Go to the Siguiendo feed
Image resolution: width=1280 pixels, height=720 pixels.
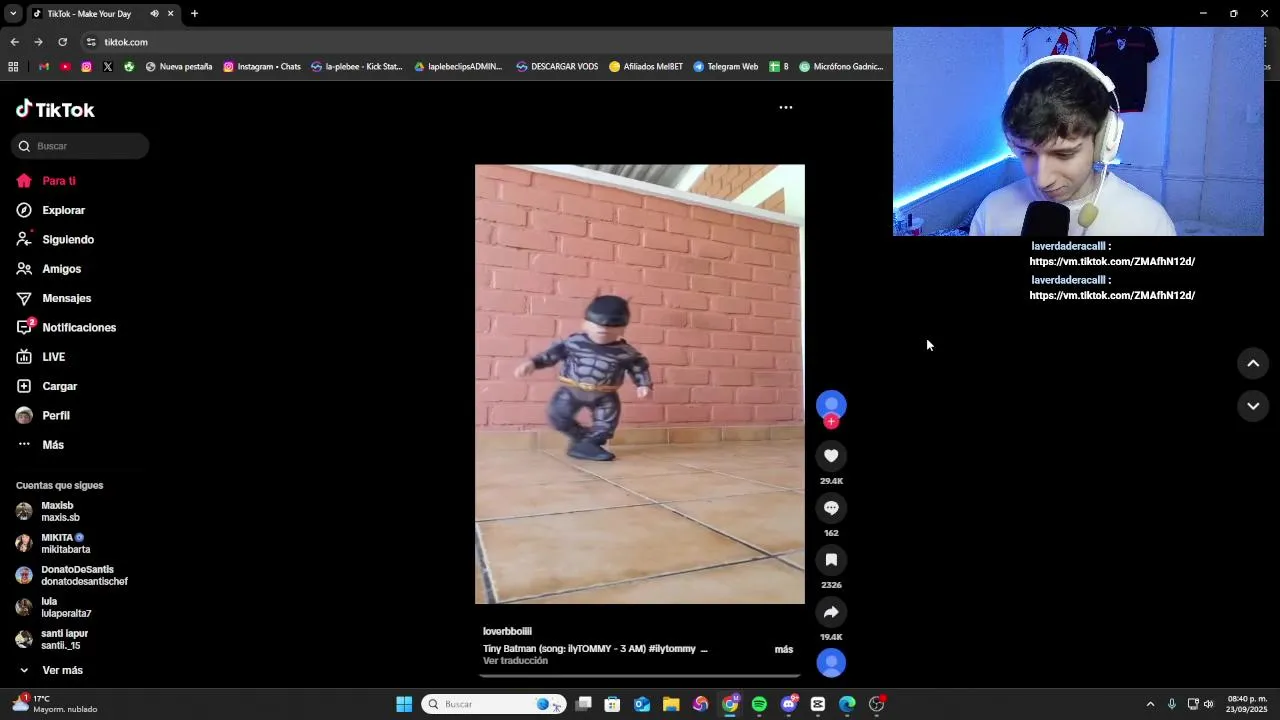(x=55, y=240)
